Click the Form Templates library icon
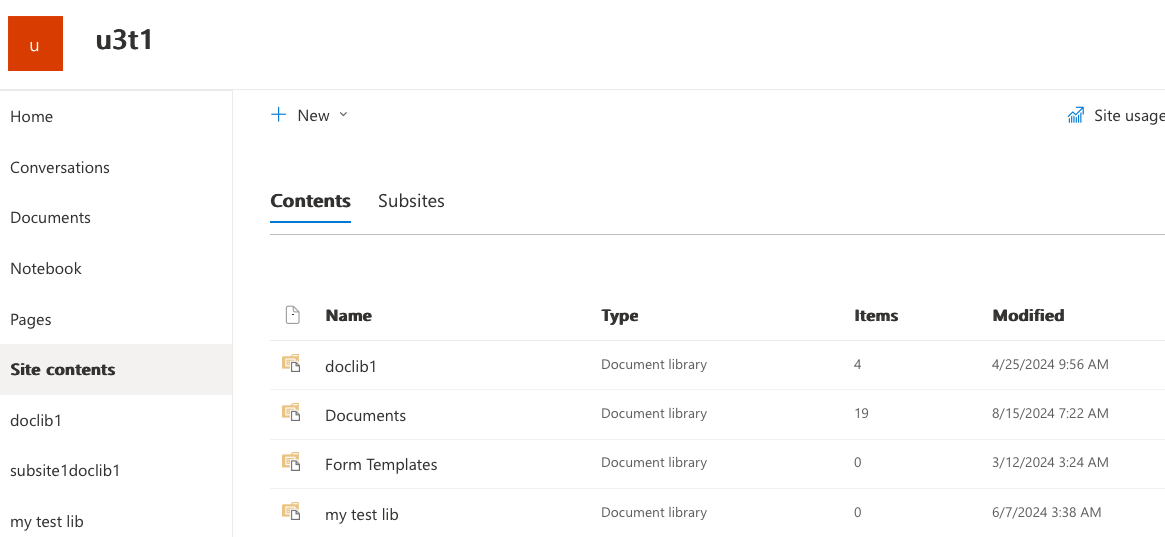The image size is (1165, 537). pos(291,462)
